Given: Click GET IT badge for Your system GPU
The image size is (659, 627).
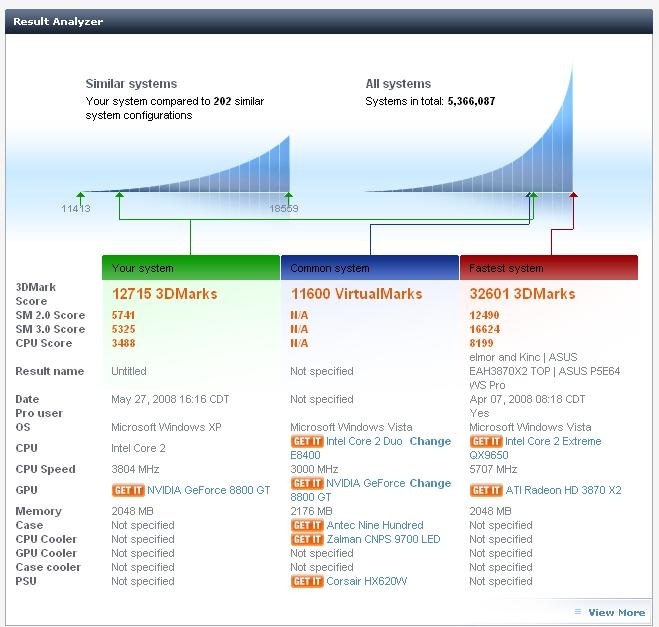Looking at the screenshot, I should (128, 490).
